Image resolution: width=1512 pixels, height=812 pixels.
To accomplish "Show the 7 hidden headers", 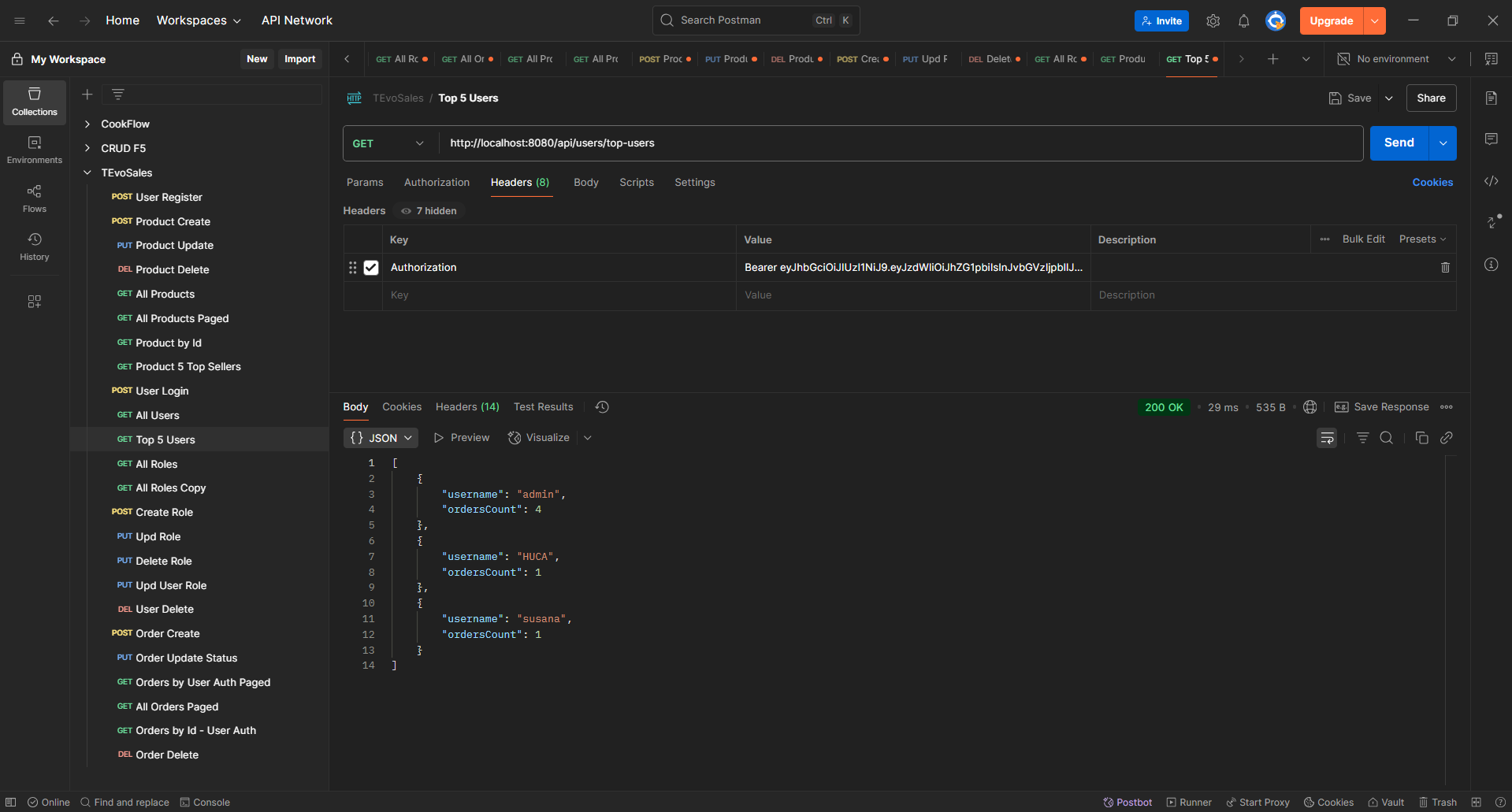I will pyautogui.click(x=429, y=211).
